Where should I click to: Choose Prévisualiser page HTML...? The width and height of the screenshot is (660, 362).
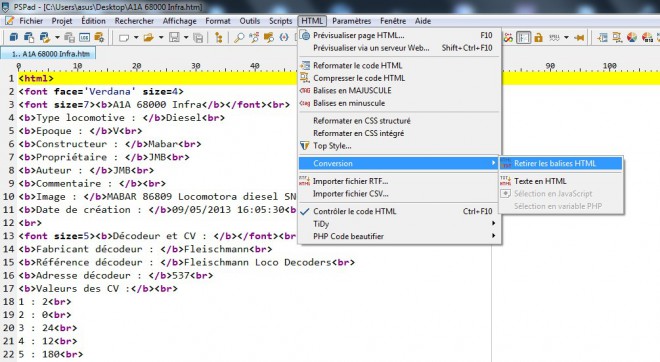399,35
